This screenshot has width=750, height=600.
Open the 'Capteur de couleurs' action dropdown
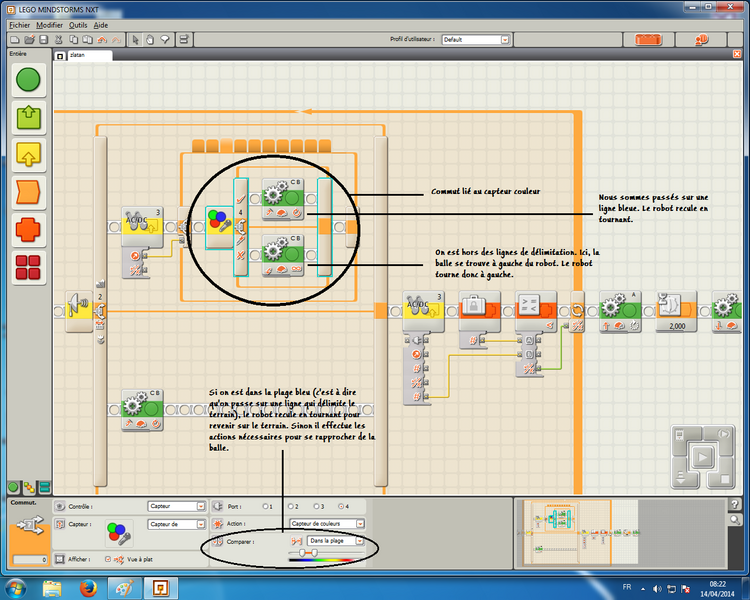359,523
